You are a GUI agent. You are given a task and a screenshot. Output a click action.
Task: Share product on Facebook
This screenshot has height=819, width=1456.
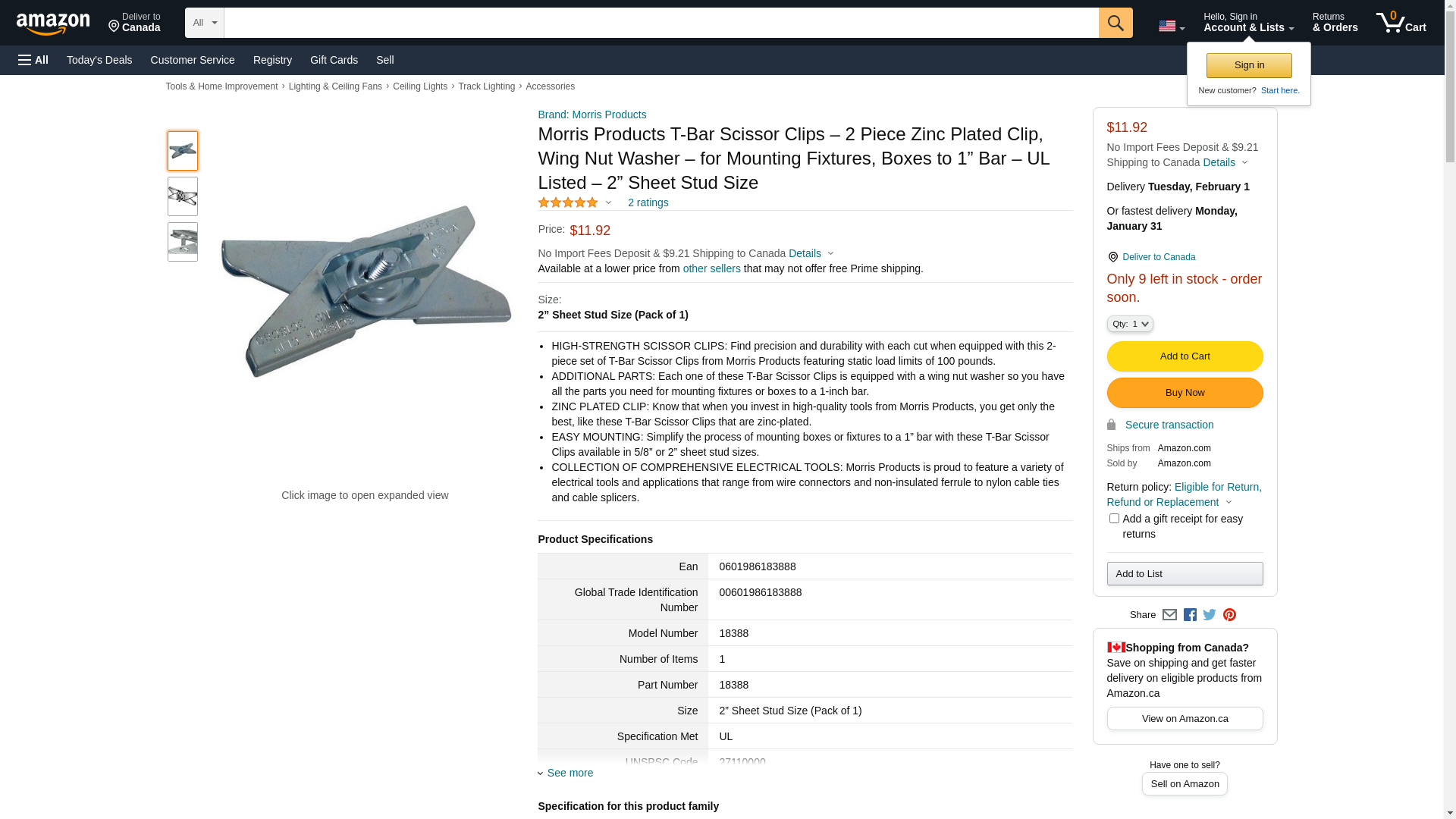(x=1190, y=615)
